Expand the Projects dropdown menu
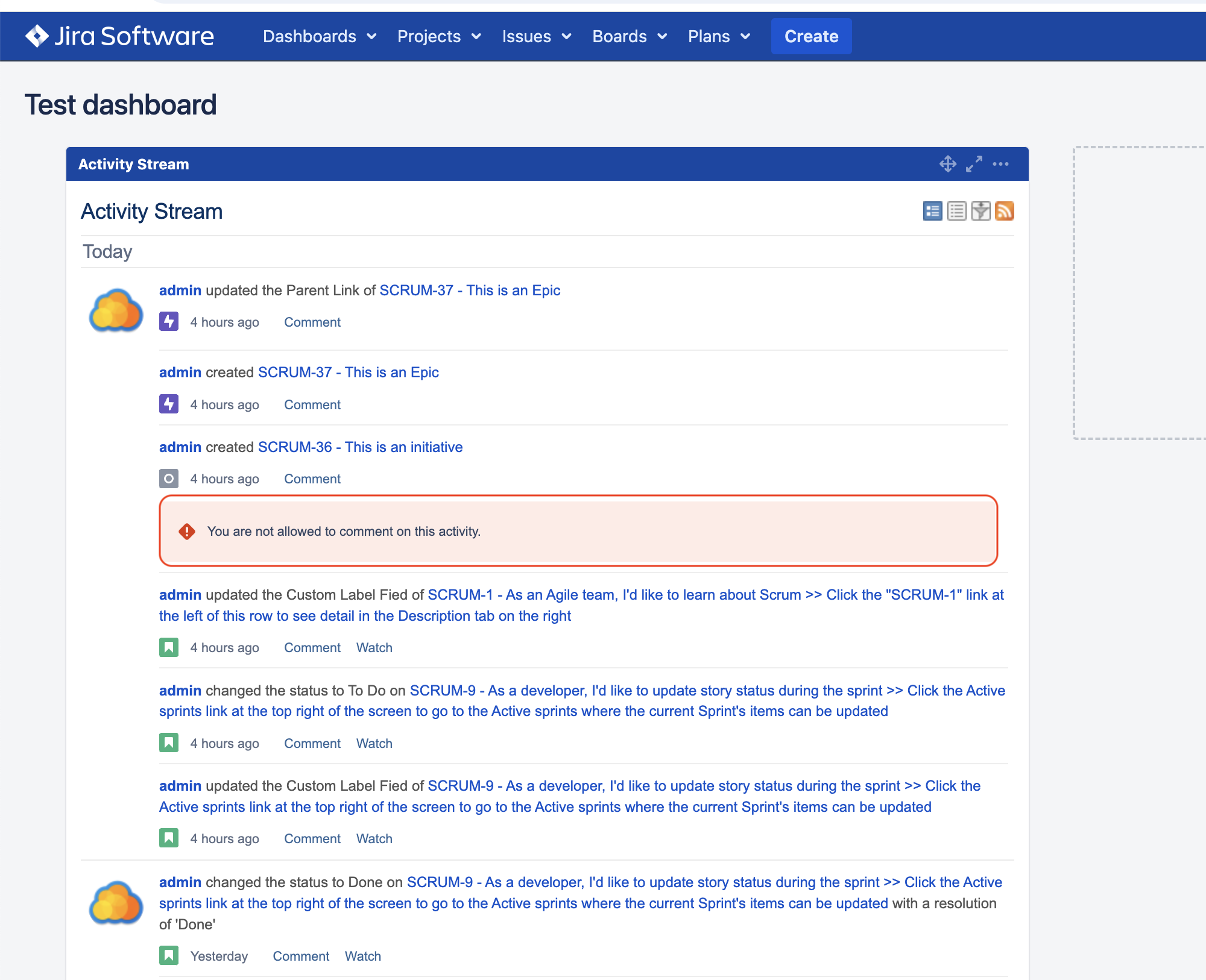The image size is (1206, 980). (439, 36)
